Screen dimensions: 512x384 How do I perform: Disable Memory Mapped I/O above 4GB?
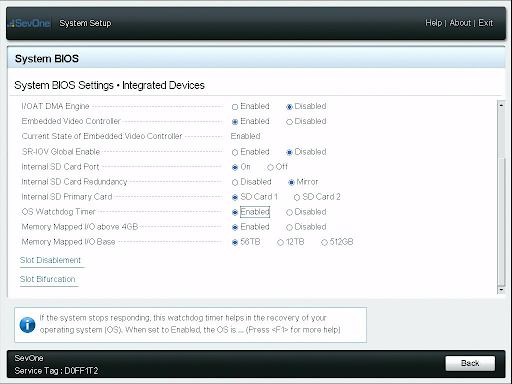tap(289, 227)
